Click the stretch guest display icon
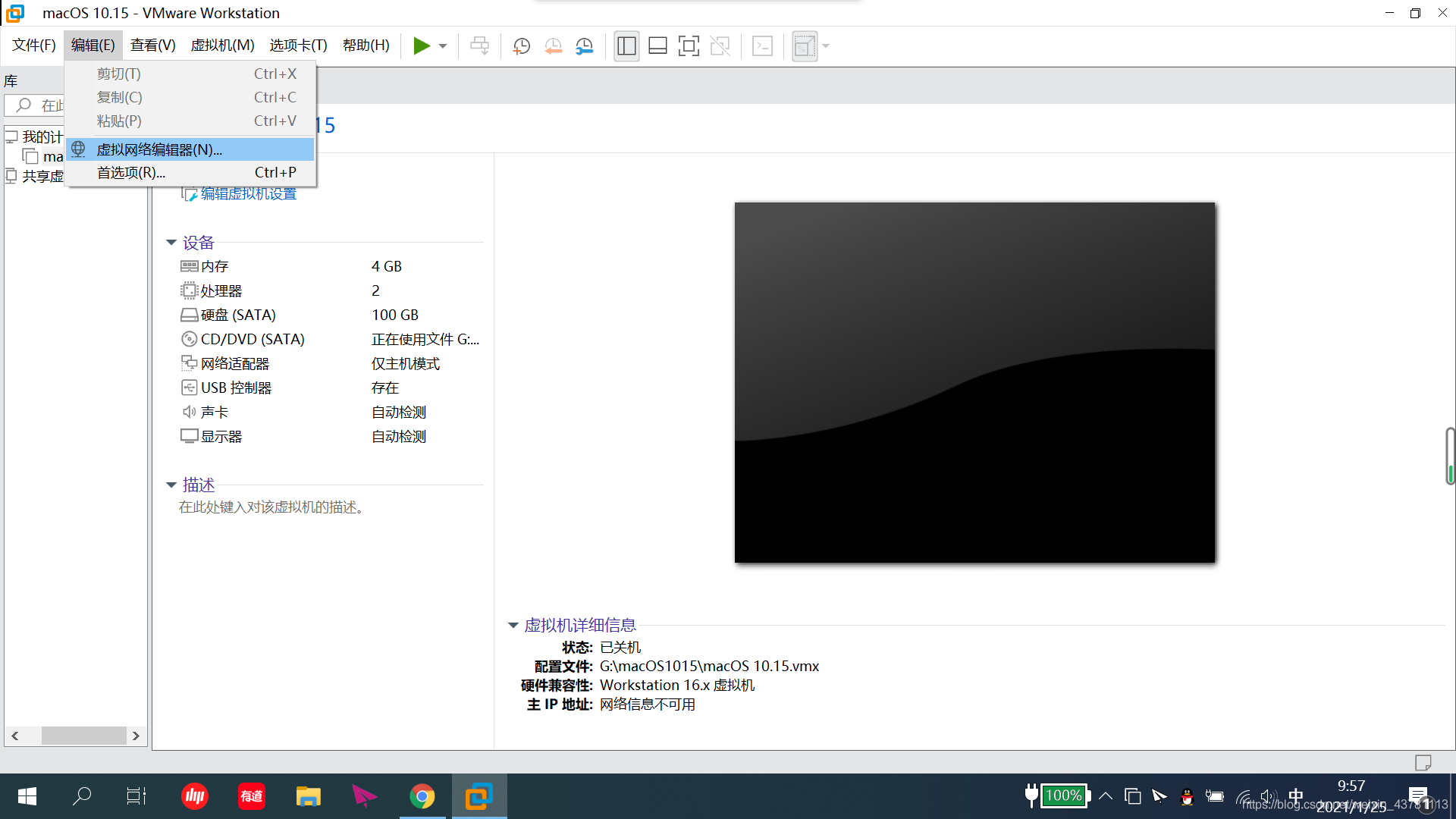Image resolution: width=1456 pixels, height=819 pixels. (805, 46)
